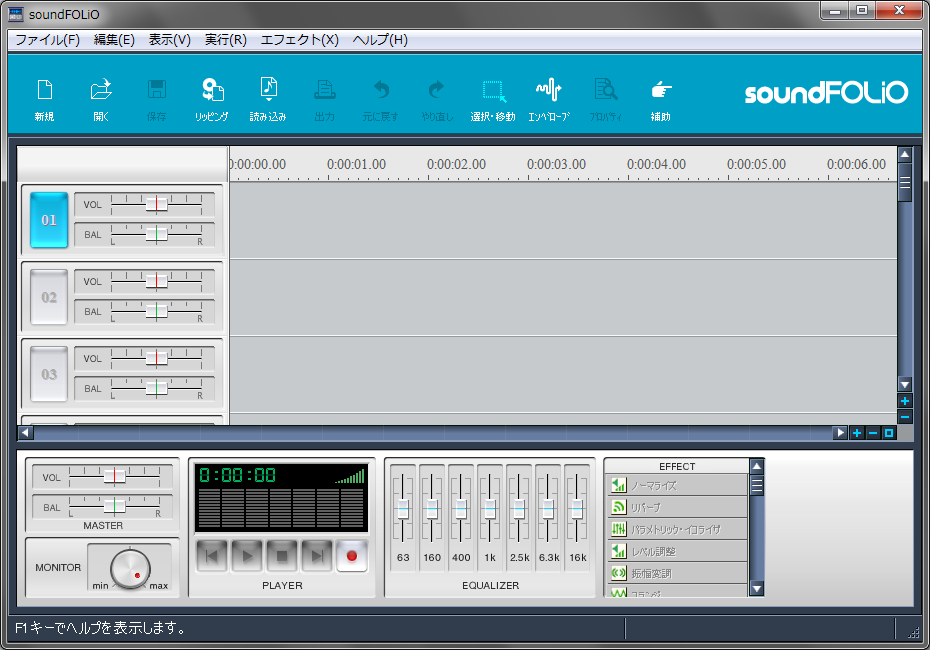Screen dimensions: 930x650
Task: Undo with the 元に戻す icon
Action: tap(381, 100)
